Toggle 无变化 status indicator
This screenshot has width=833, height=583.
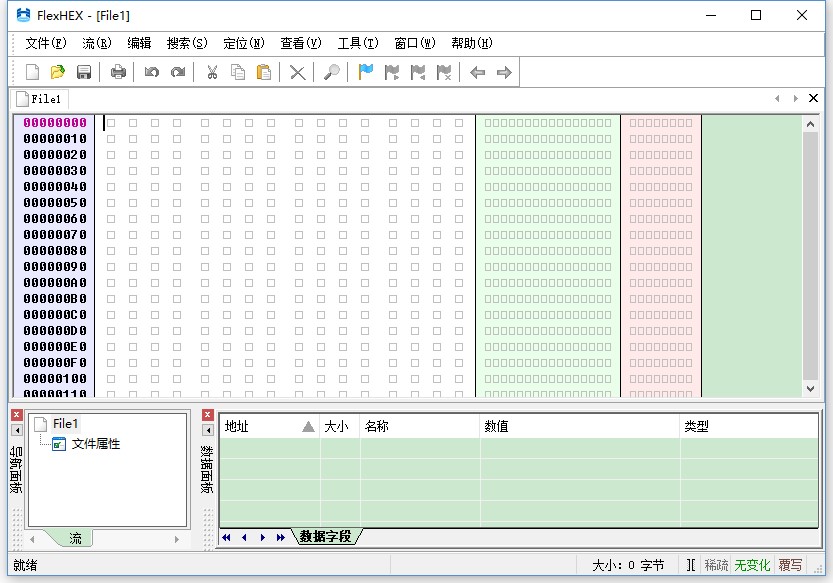755,564
